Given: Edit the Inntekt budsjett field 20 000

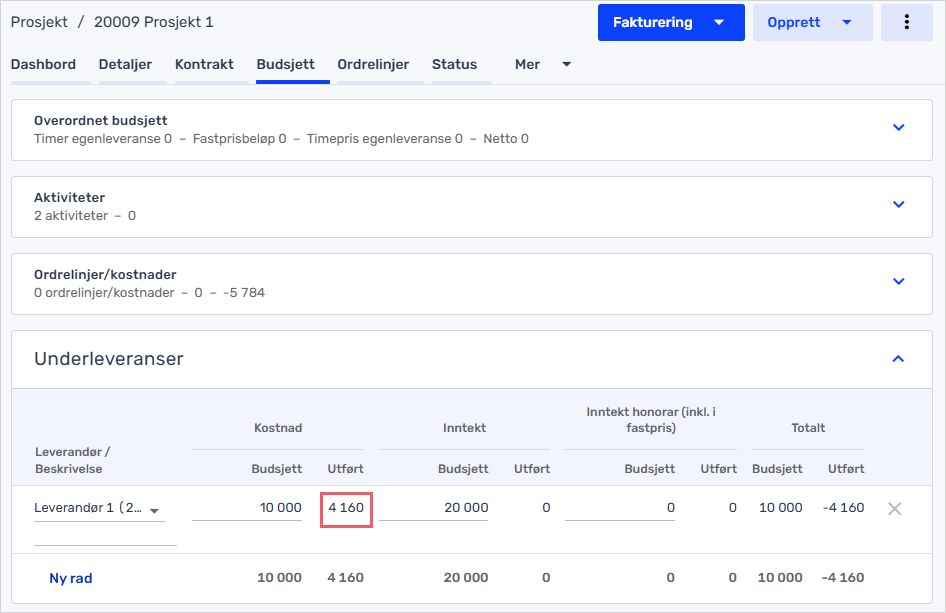Looking at the screenshot, I should [x=433, y=508].
